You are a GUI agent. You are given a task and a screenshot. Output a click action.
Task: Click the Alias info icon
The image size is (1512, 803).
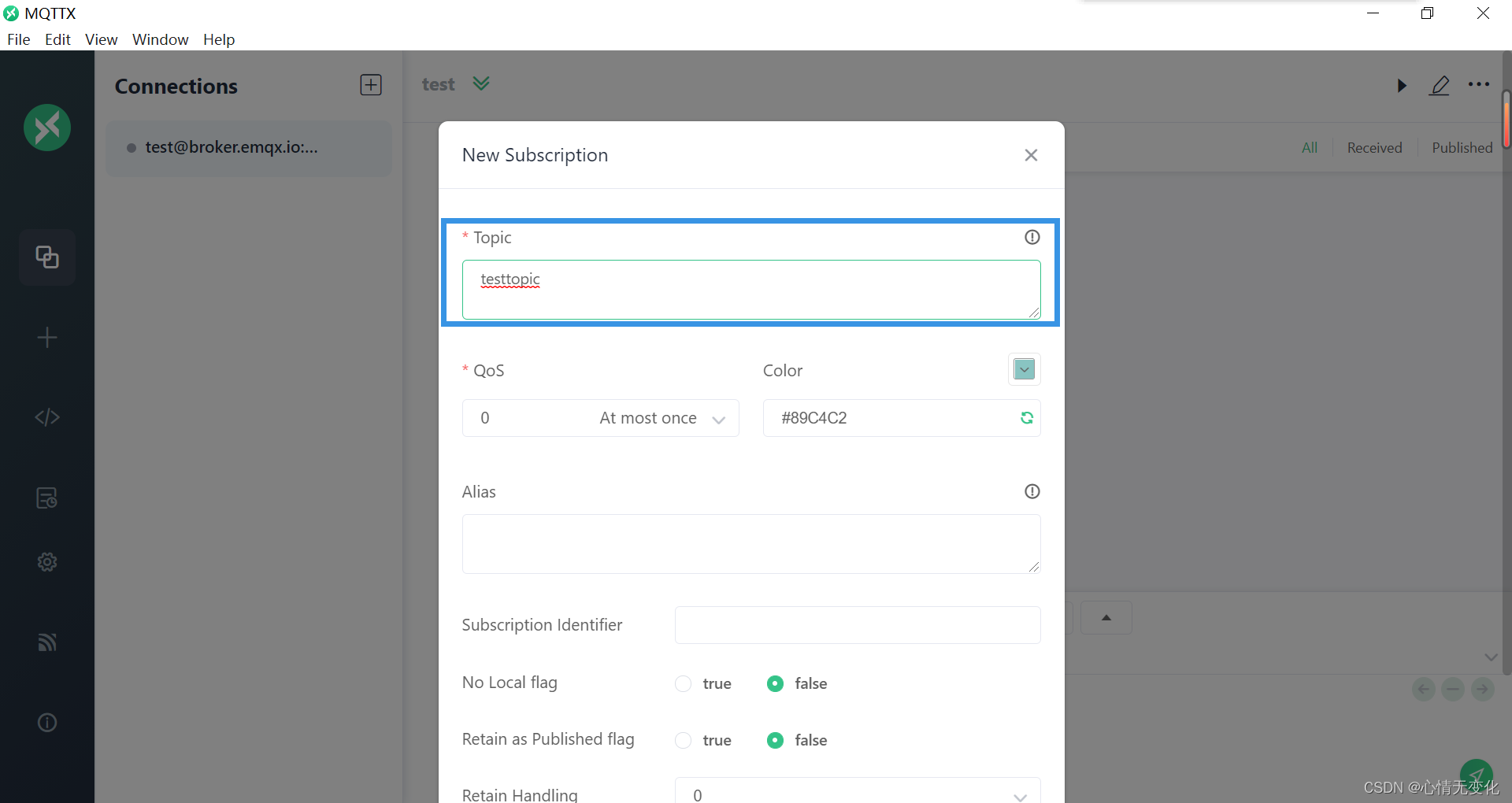click(x=1032, y=491)
